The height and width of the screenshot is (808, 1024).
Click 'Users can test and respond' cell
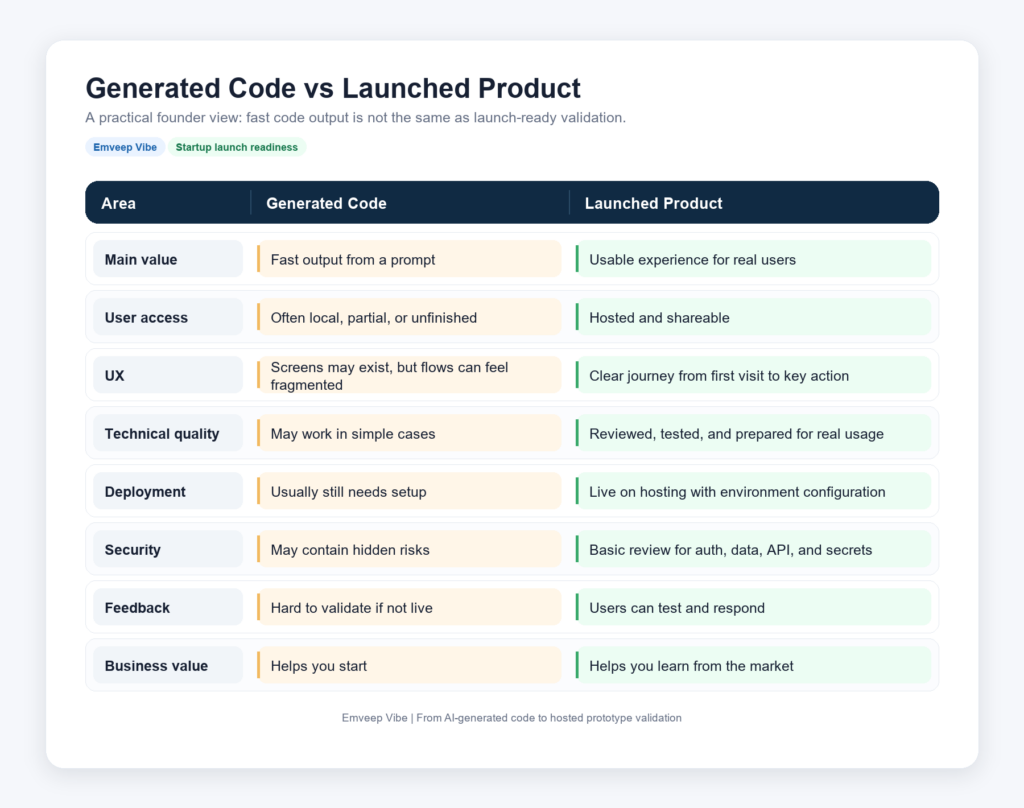[753, 607]
